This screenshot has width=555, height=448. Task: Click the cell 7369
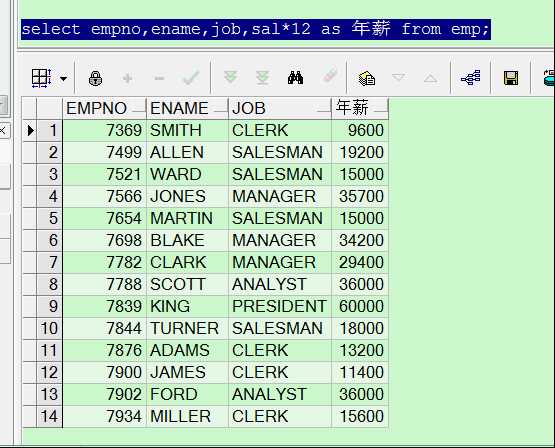(x=104, y=131)
